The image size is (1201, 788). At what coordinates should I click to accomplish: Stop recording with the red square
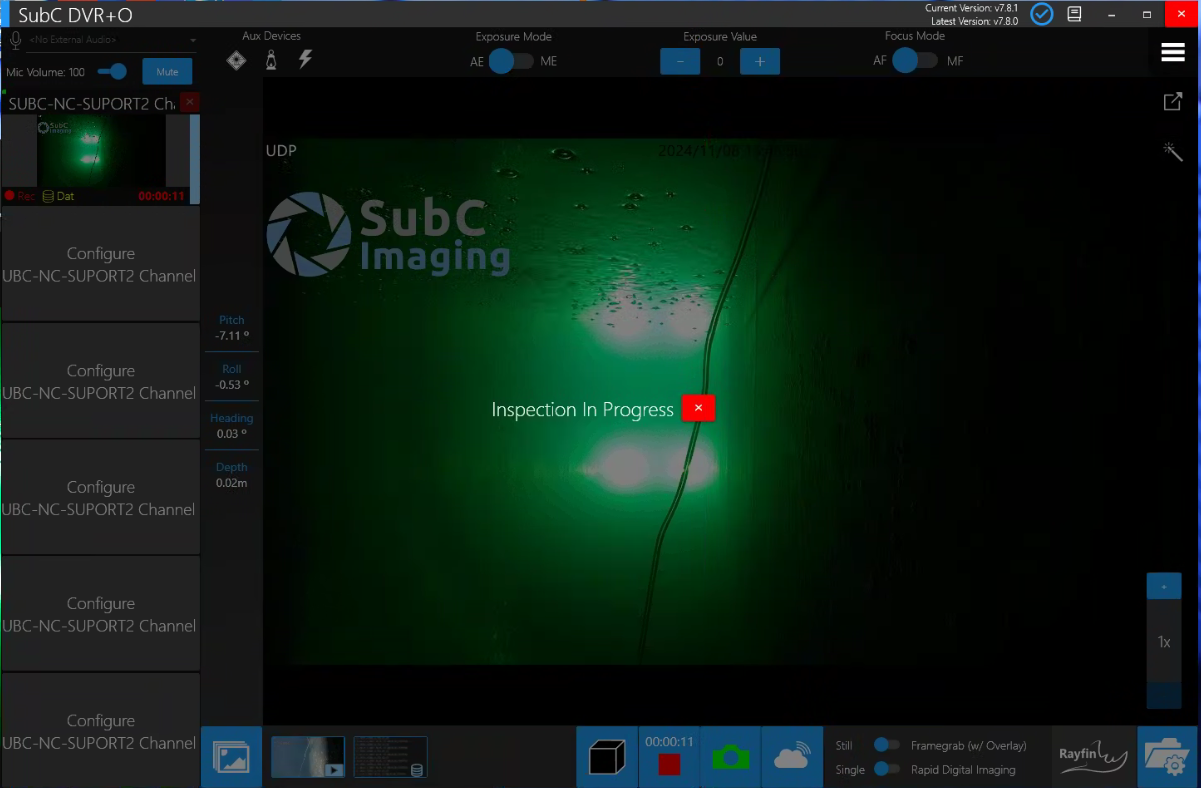click(x=669, y=765)
